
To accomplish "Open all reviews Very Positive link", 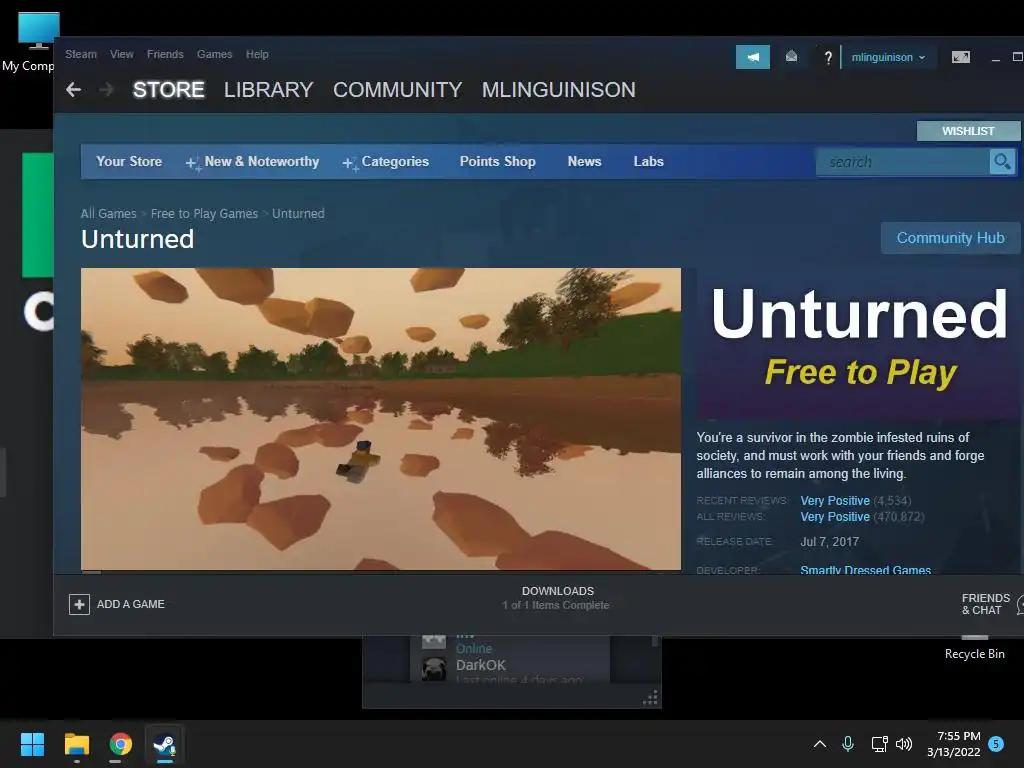I will [x=835, y=517].
